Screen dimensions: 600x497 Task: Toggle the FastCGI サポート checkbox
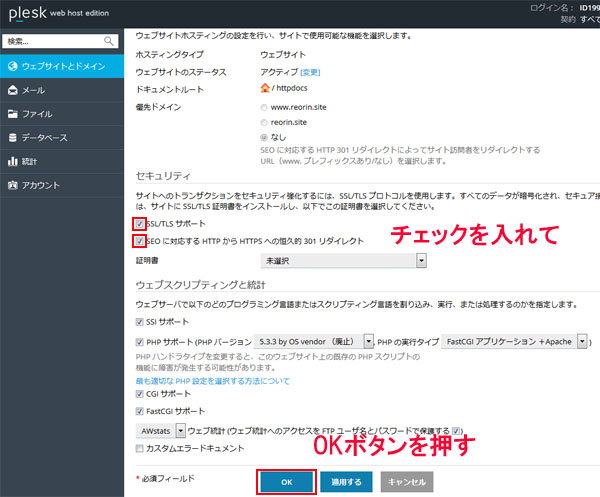point(140,411)
